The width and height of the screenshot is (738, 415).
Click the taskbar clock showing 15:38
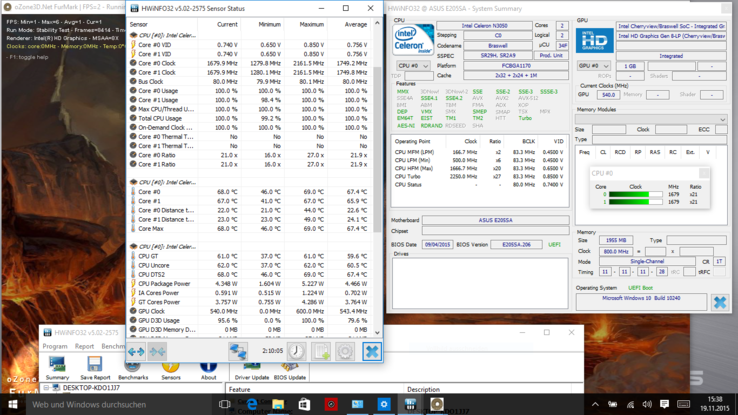(x=714, y=404)
